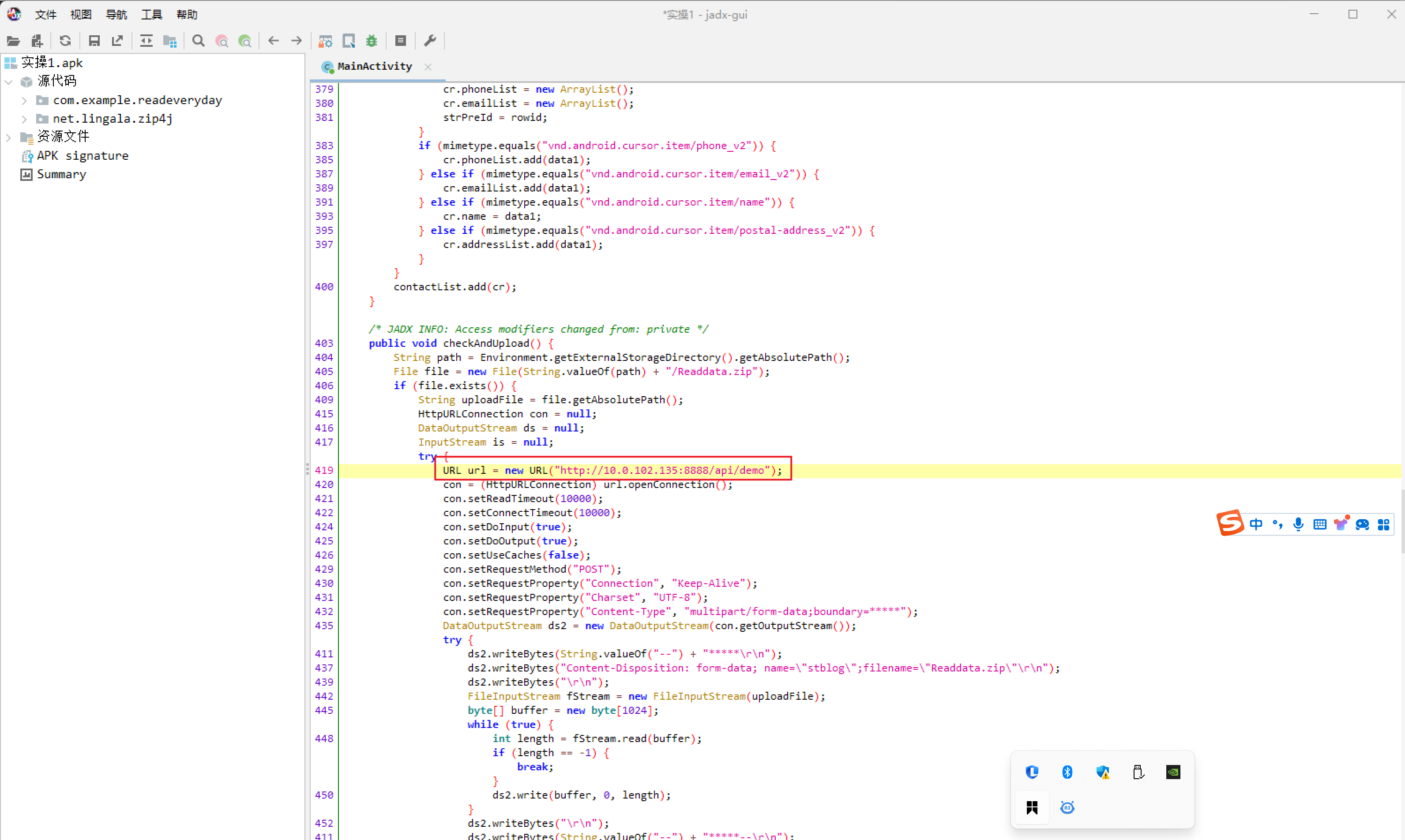Click the safely remove hardware tray icon
Viewport: 1405px width, 840px height.
[x=1138, y=772]
